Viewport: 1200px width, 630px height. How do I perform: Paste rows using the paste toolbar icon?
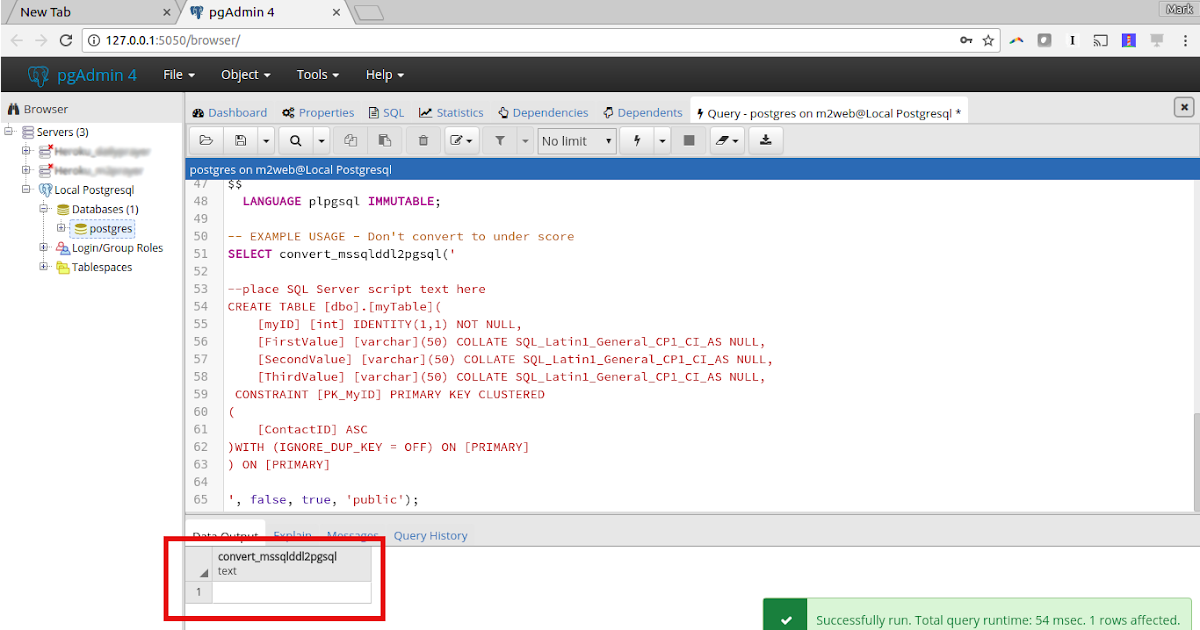385,140
